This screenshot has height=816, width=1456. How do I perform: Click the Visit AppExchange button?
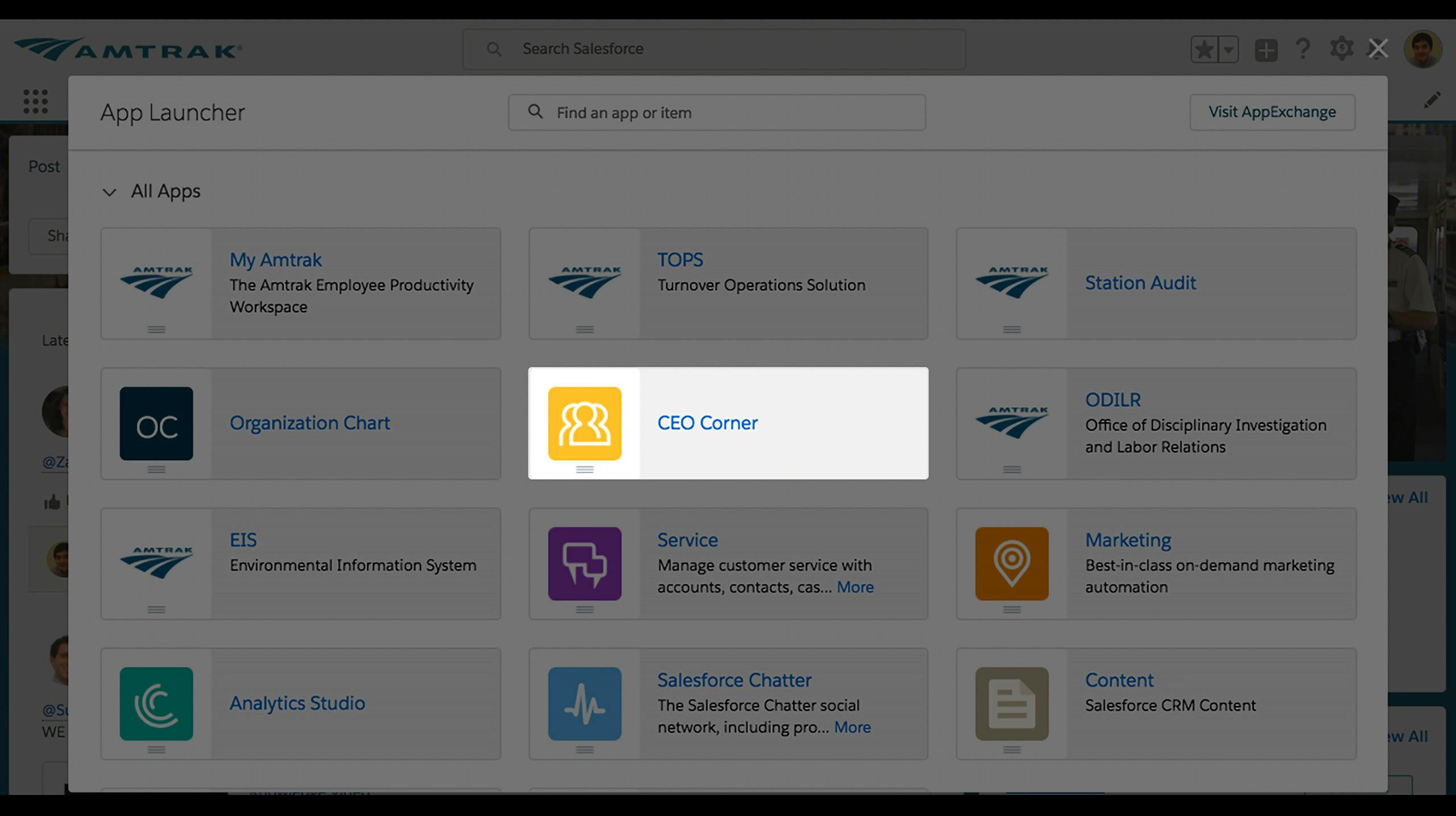[1272, 111]
